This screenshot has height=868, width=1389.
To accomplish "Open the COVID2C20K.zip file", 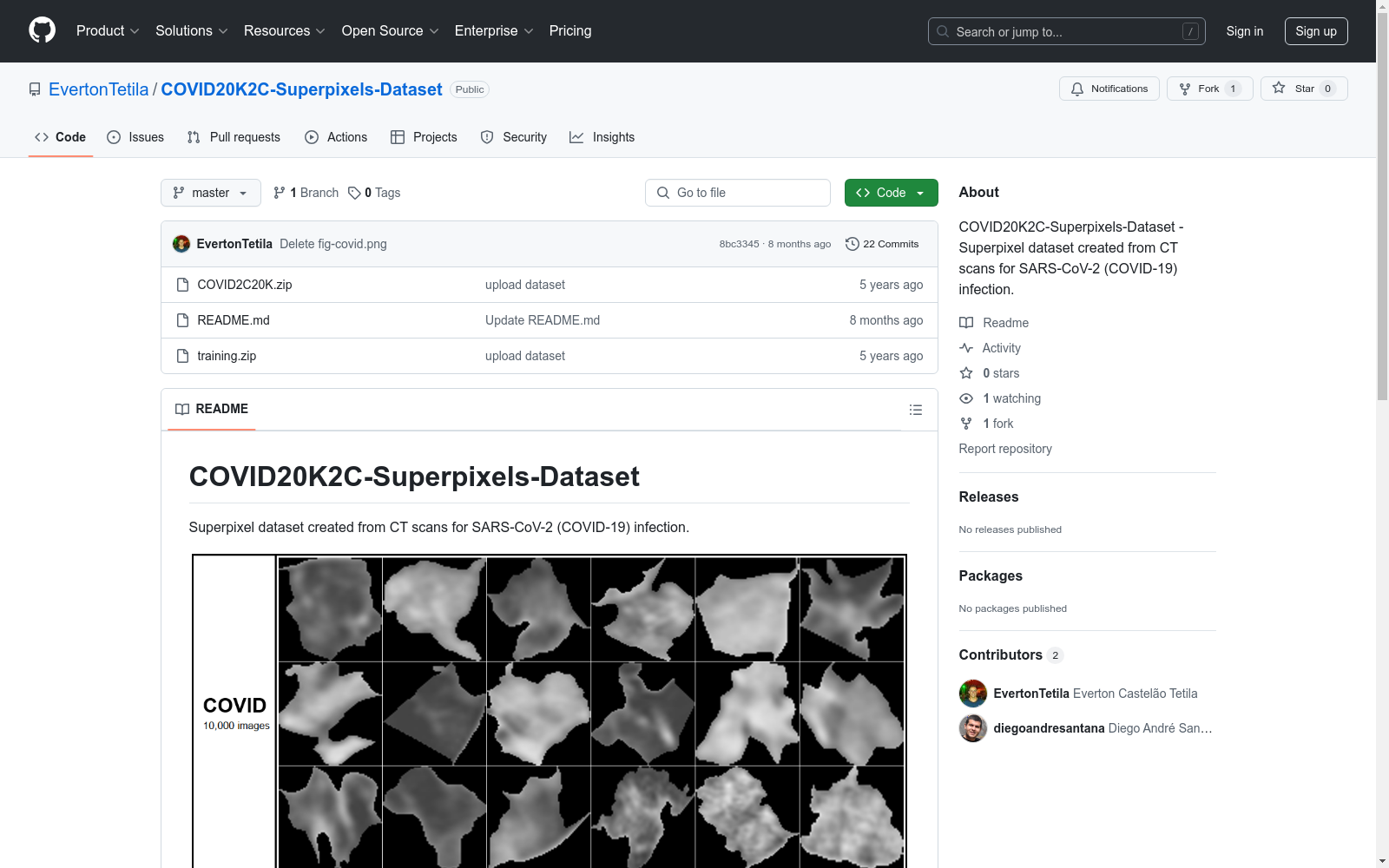I will [x=245, y=285].
